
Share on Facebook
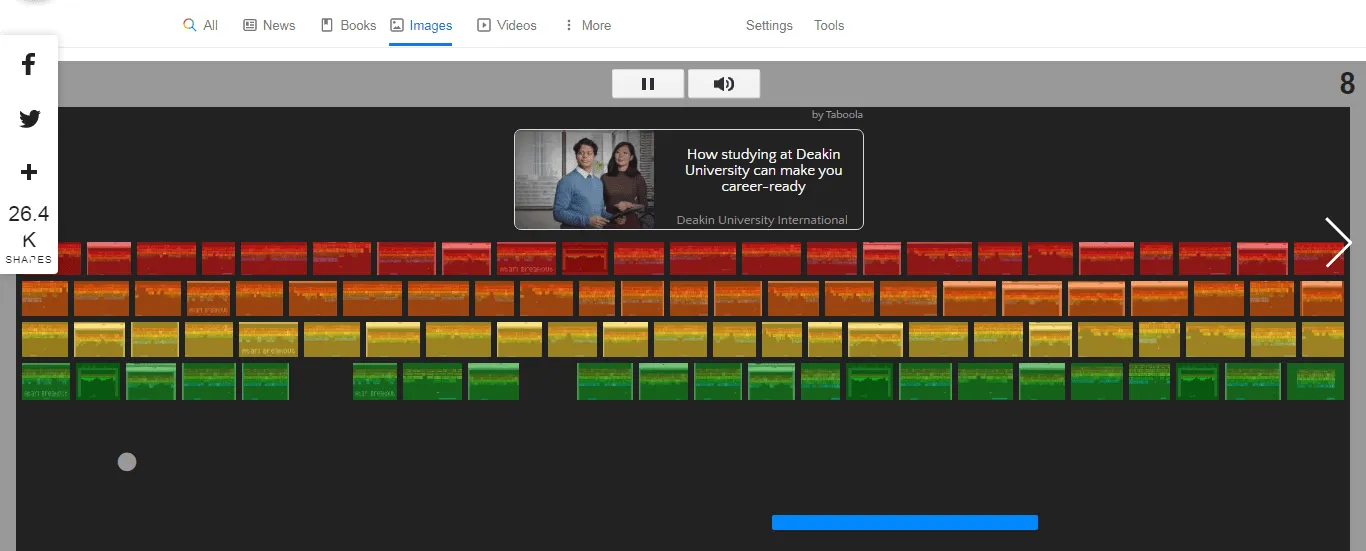point(29,65)
